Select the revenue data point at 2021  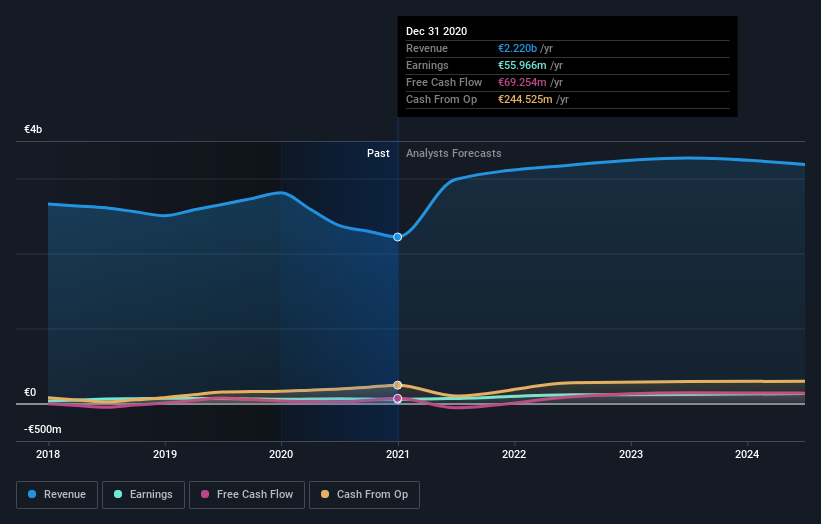(397, 237)
